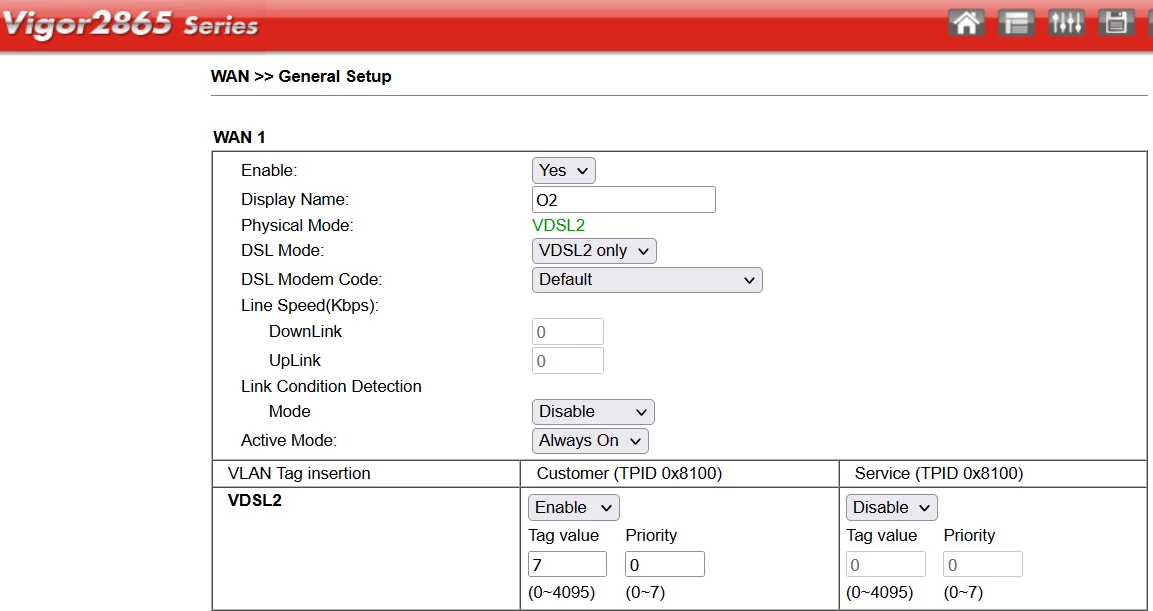Image resolution: width=1153 pixels, height=611 pixels.
Task: Click the Home icon in header
Action: click(966, 22)
